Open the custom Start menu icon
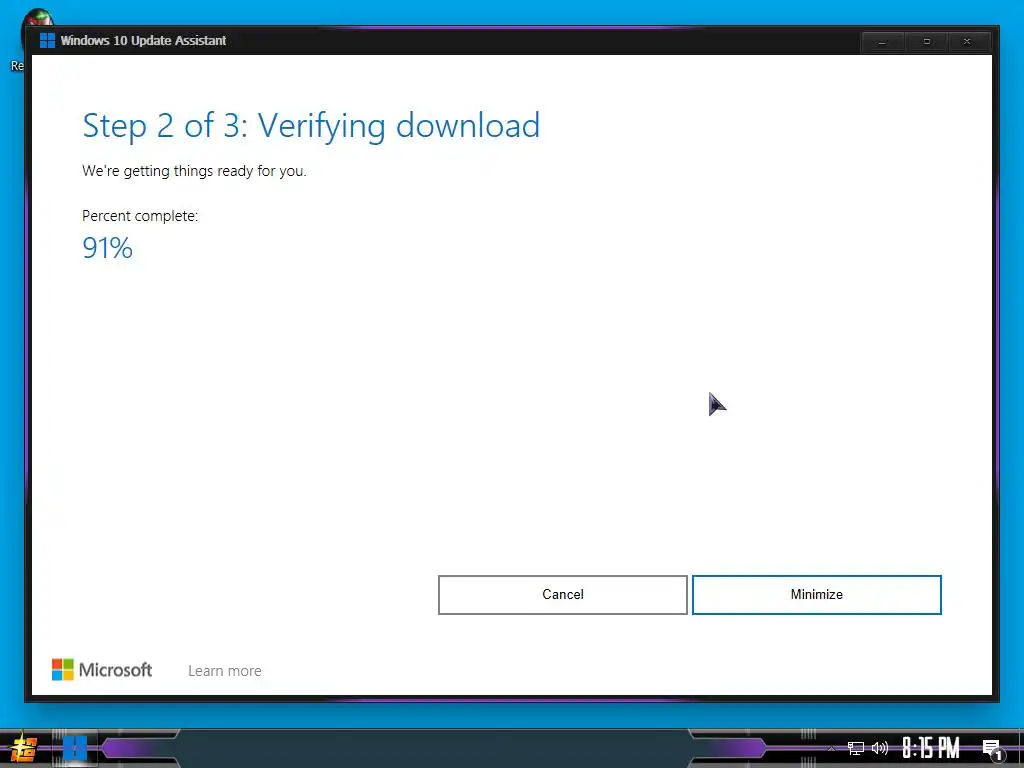The width and height of the screenshot is (1024, 768). (x=24, y=748)
